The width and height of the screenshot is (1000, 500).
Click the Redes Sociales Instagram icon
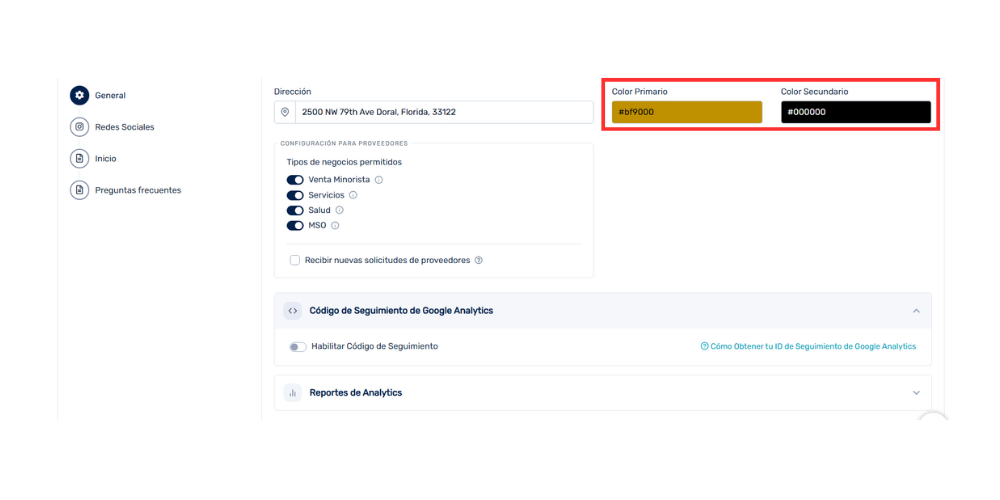pyautogui.click(x=79, y=127)
